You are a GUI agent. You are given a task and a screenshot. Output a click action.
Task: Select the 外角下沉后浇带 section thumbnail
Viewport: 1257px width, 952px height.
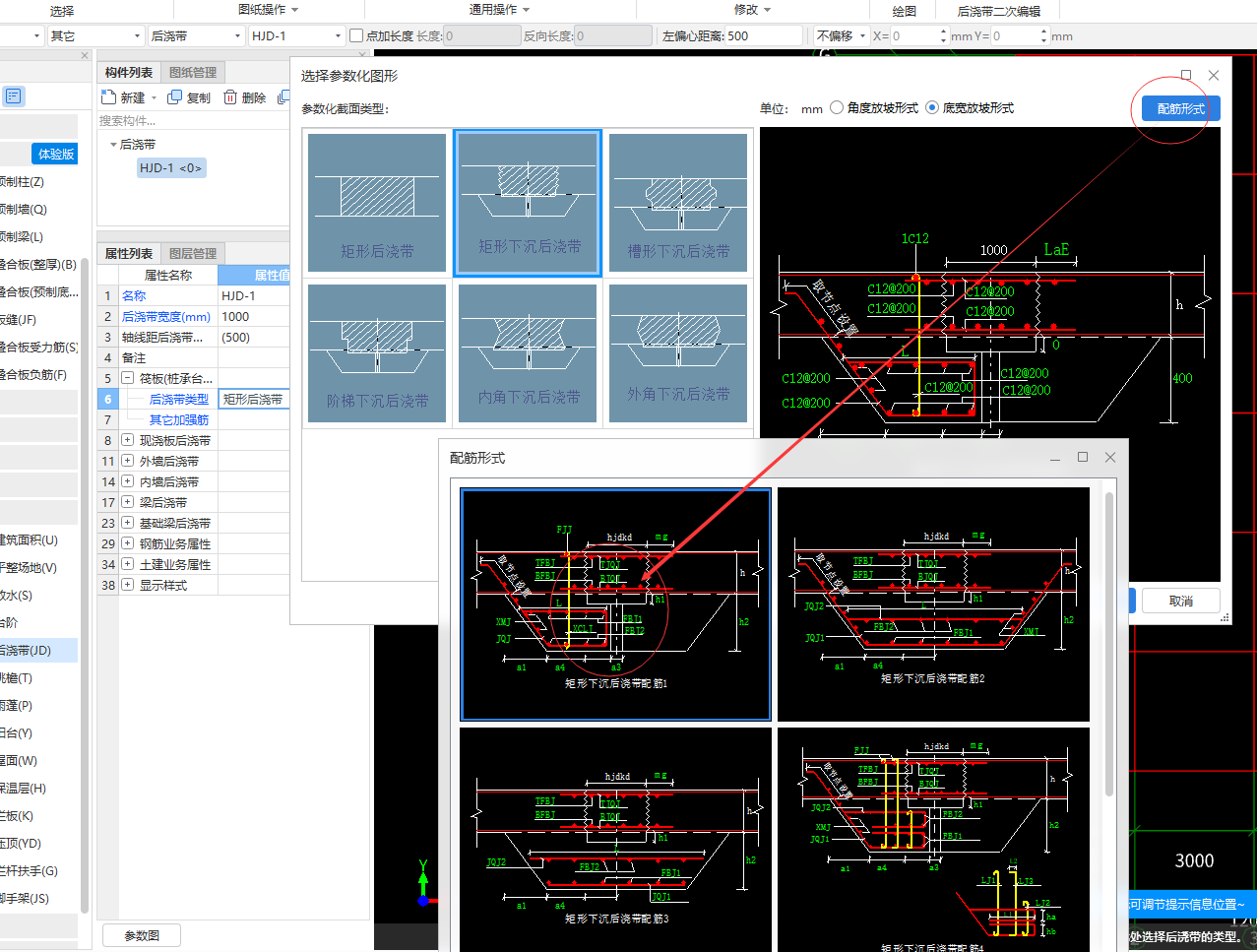coord(678,352)
